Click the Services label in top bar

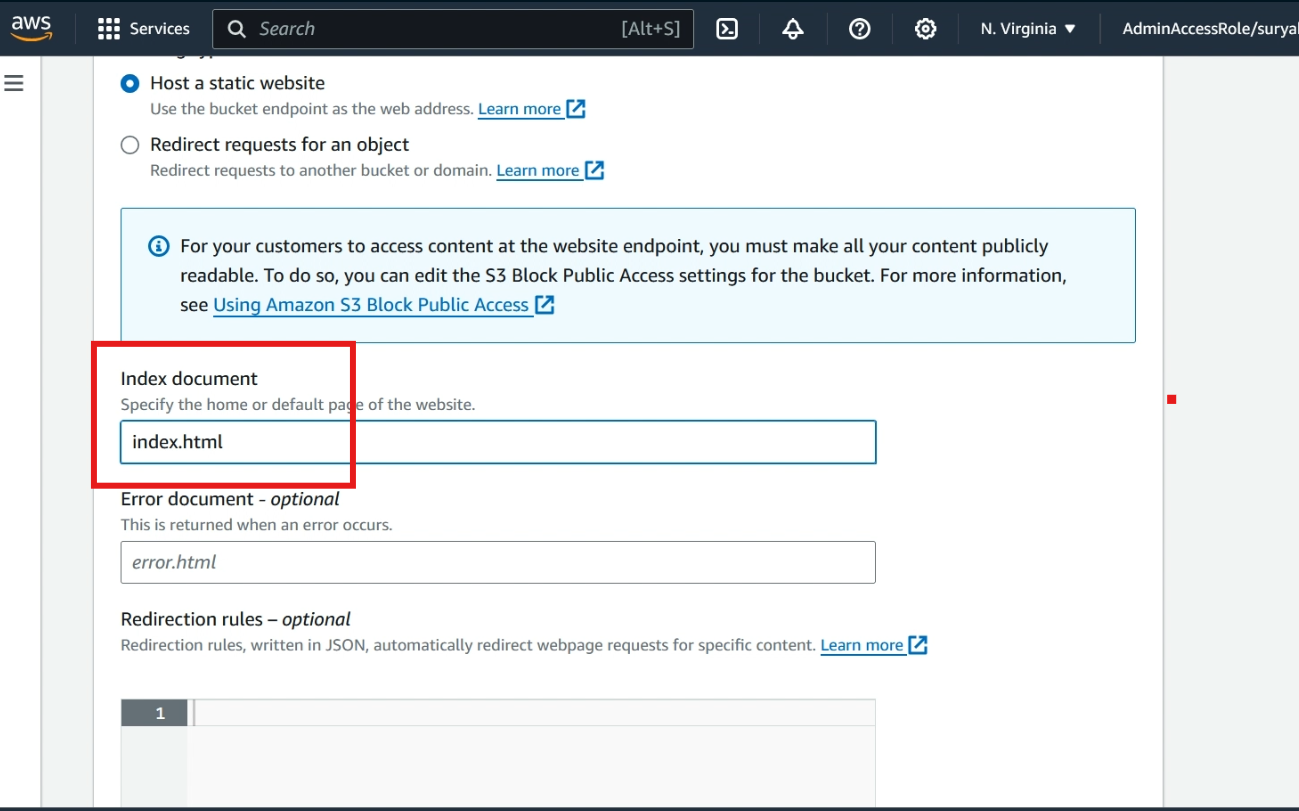160,29
